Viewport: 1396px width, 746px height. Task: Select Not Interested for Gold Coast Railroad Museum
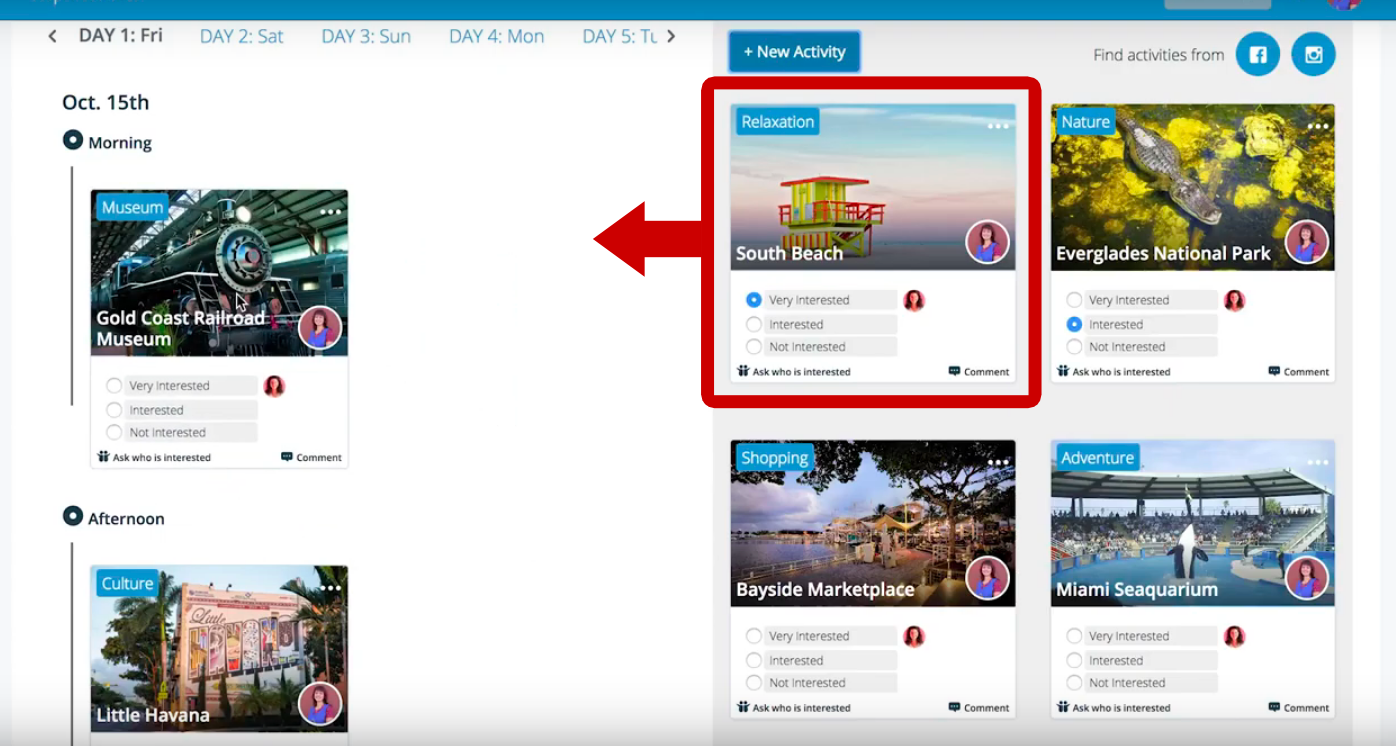[x=114, y=433]
